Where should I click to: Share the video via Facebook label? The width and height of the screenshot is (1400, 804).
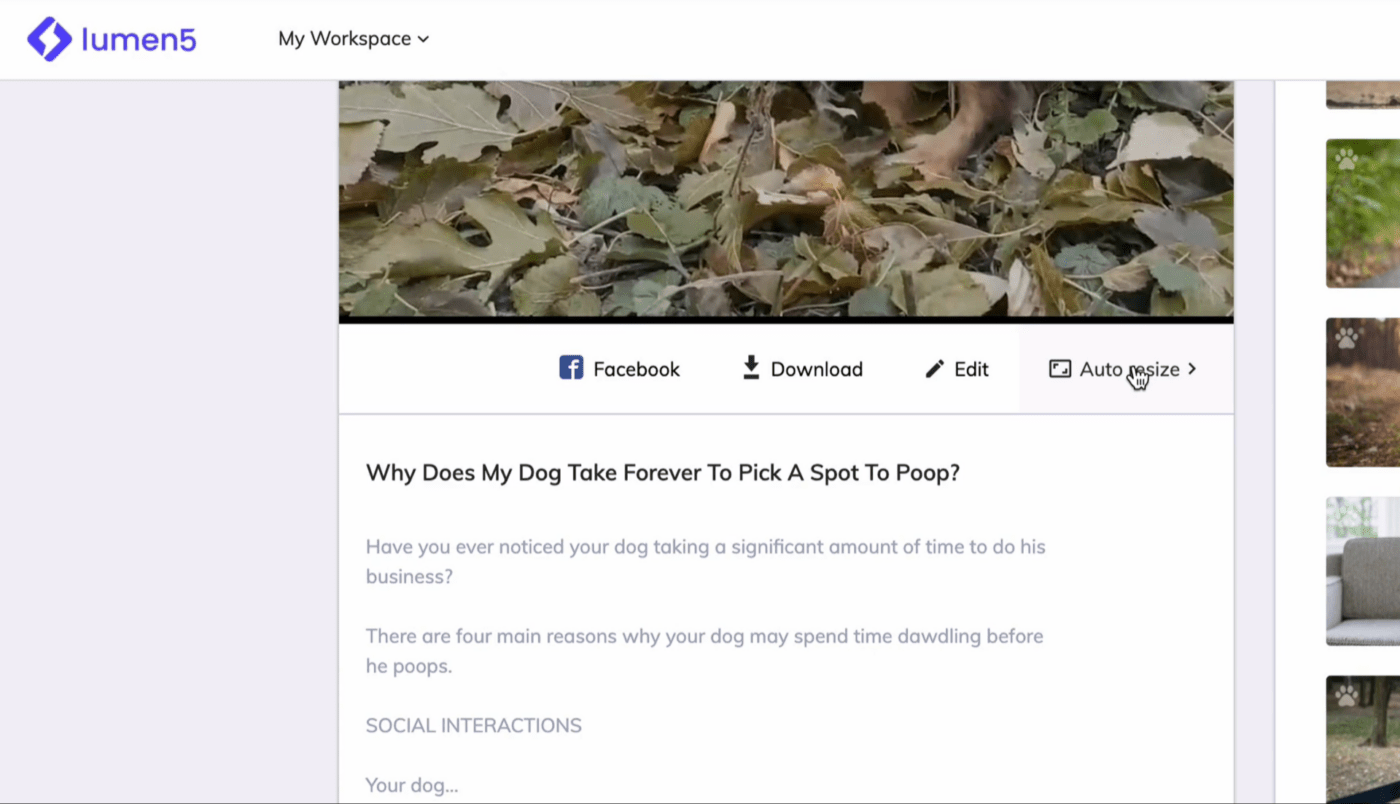636,369
